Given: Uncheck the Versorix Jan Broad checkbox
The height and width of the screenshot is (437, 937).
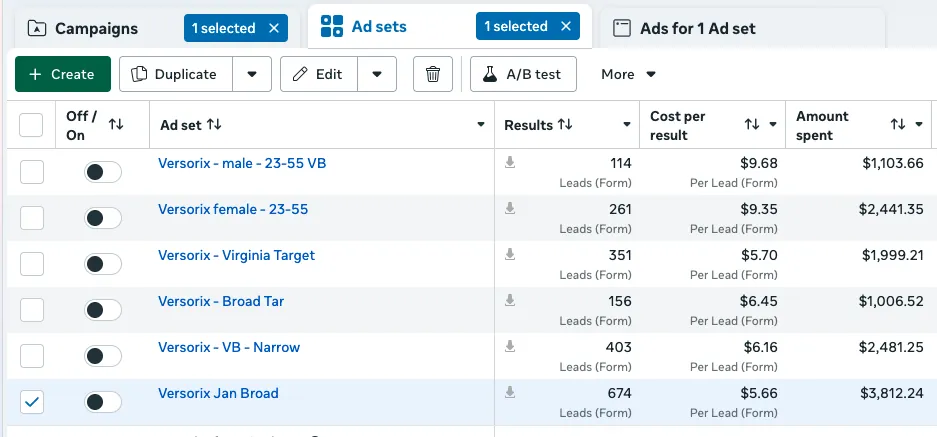Looking at the screenshot, I should [32, 402].
